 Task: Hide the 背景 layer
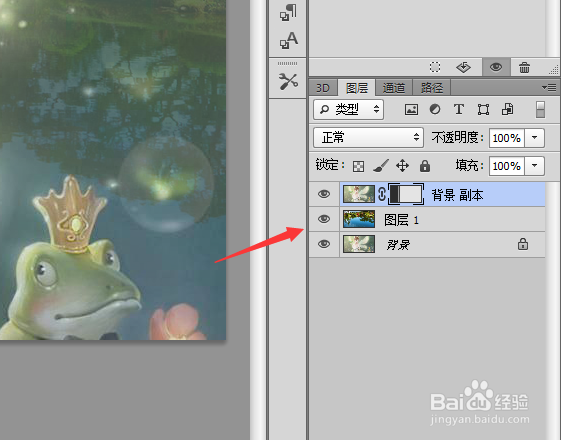pyautogui.click(x=324, y=244)
